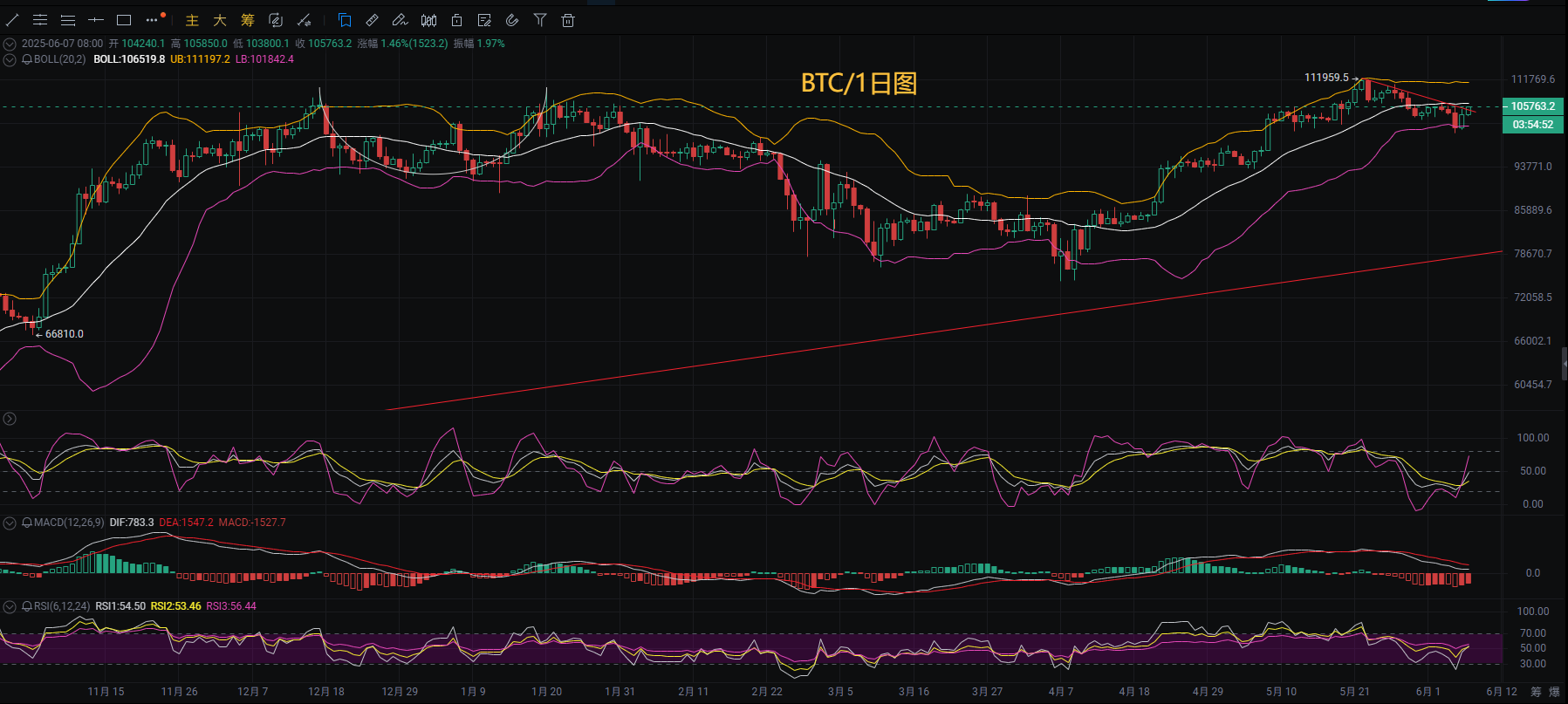Click the 60454.7 price axis label
The height and width of the screenshot is (704, 1568).
pyautogui.click(x=1533, y=385)
